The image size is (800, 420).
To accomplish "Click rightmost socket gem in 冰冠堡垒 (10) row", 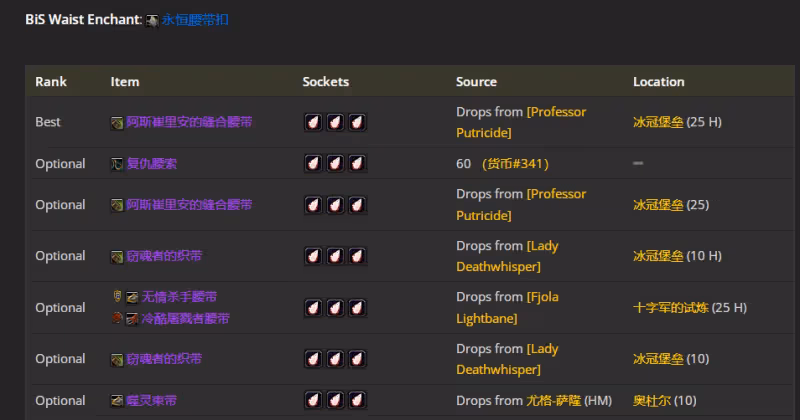I will click(357, 359).
